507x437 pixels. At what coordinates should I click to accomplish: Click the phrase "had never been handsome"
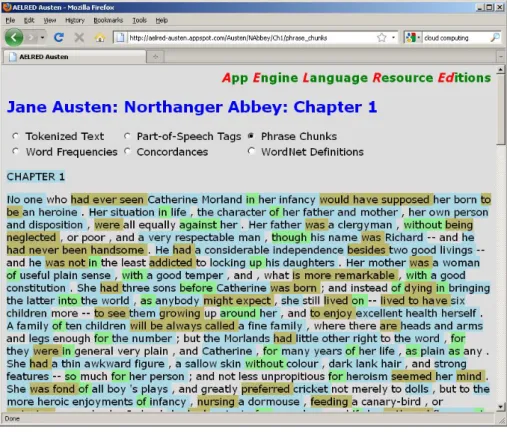coord(75,250)
